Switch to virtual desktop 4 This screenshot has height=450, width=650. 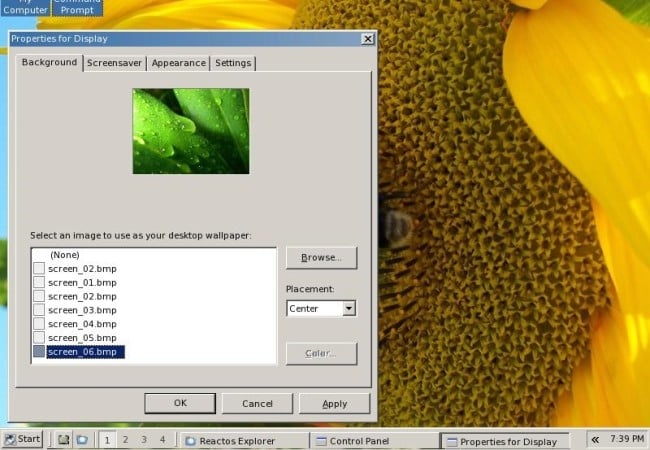click(162, 440)
